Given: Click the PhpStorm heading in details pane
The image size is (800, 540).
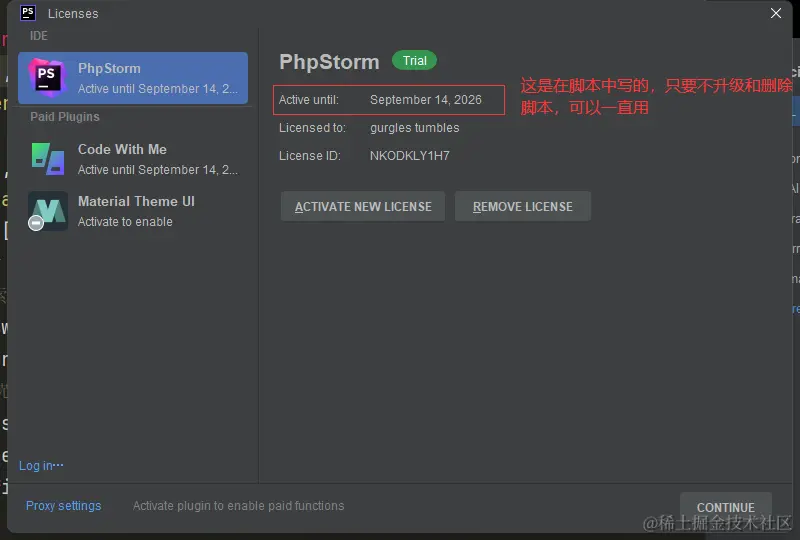Looking at the screenshot, I should (329, 62).
